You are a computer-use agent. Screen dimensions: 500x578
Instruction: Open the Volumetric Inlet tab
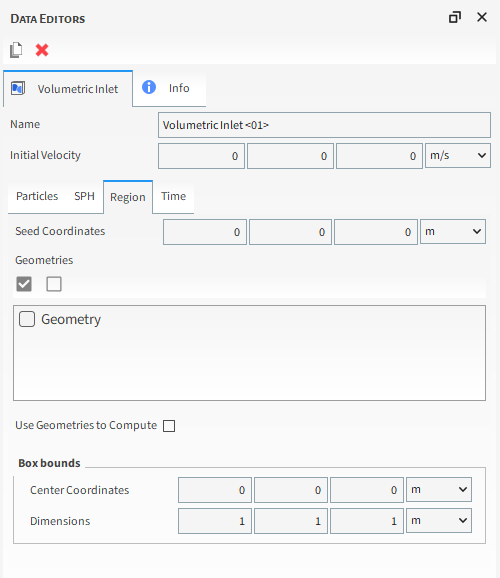[x=68, y=88]
